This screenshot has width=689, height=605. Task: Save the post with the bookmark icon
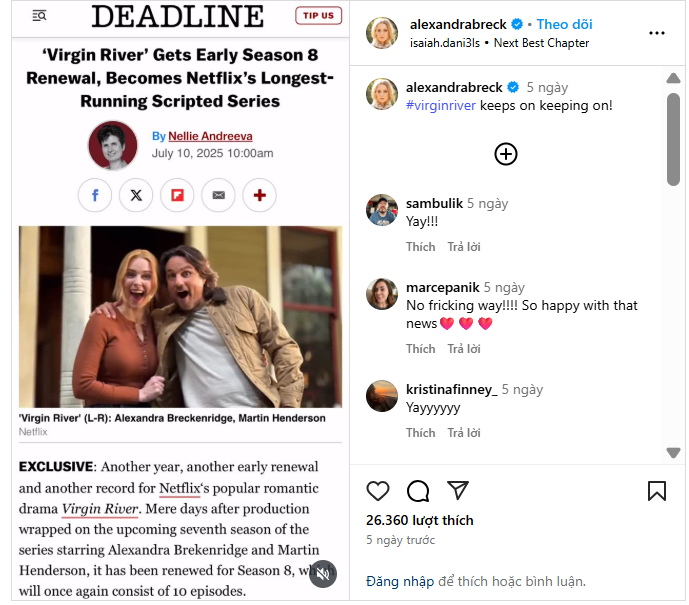[657, 491]
